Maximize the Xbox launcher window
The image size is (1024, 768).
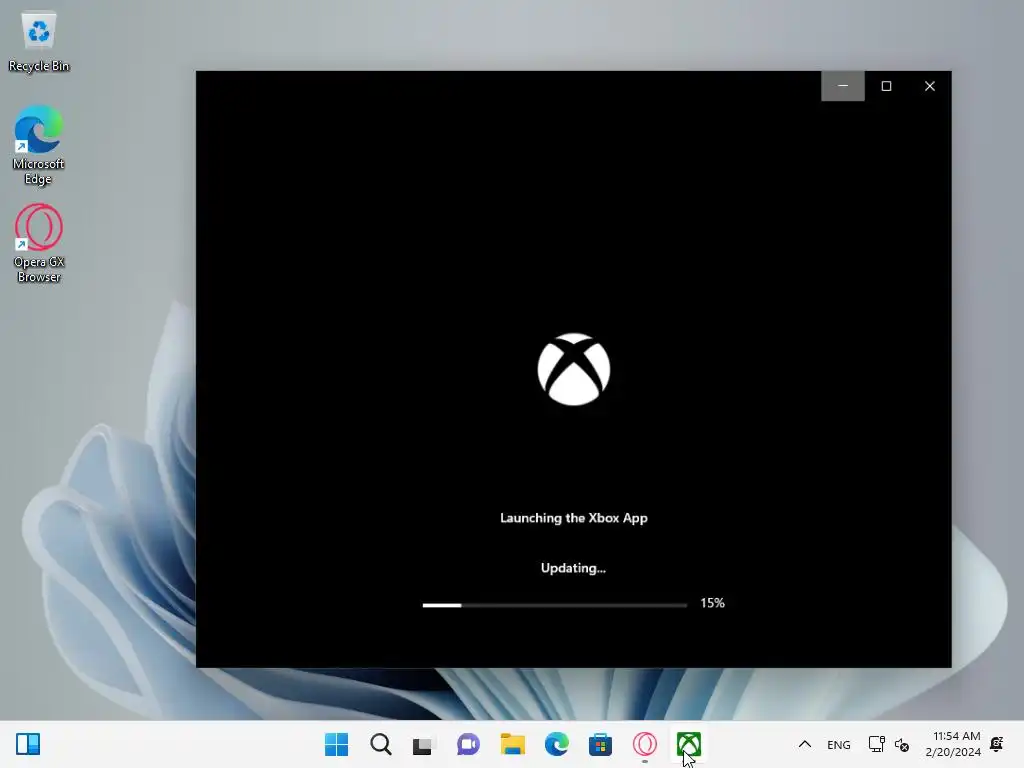pos(886,86)
